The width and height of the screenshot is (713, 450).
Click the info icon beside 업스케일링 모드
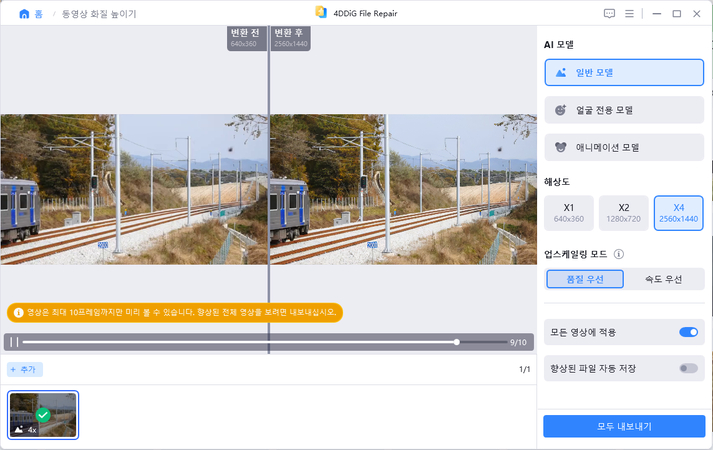click(x=619, y=254)
